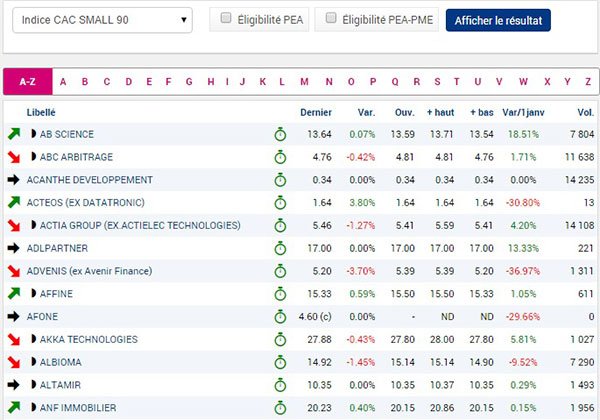This screenshot has width=600, height=420.
Task: Click the green up arrow beside AB SCIENCE
Action: [14, 134]
